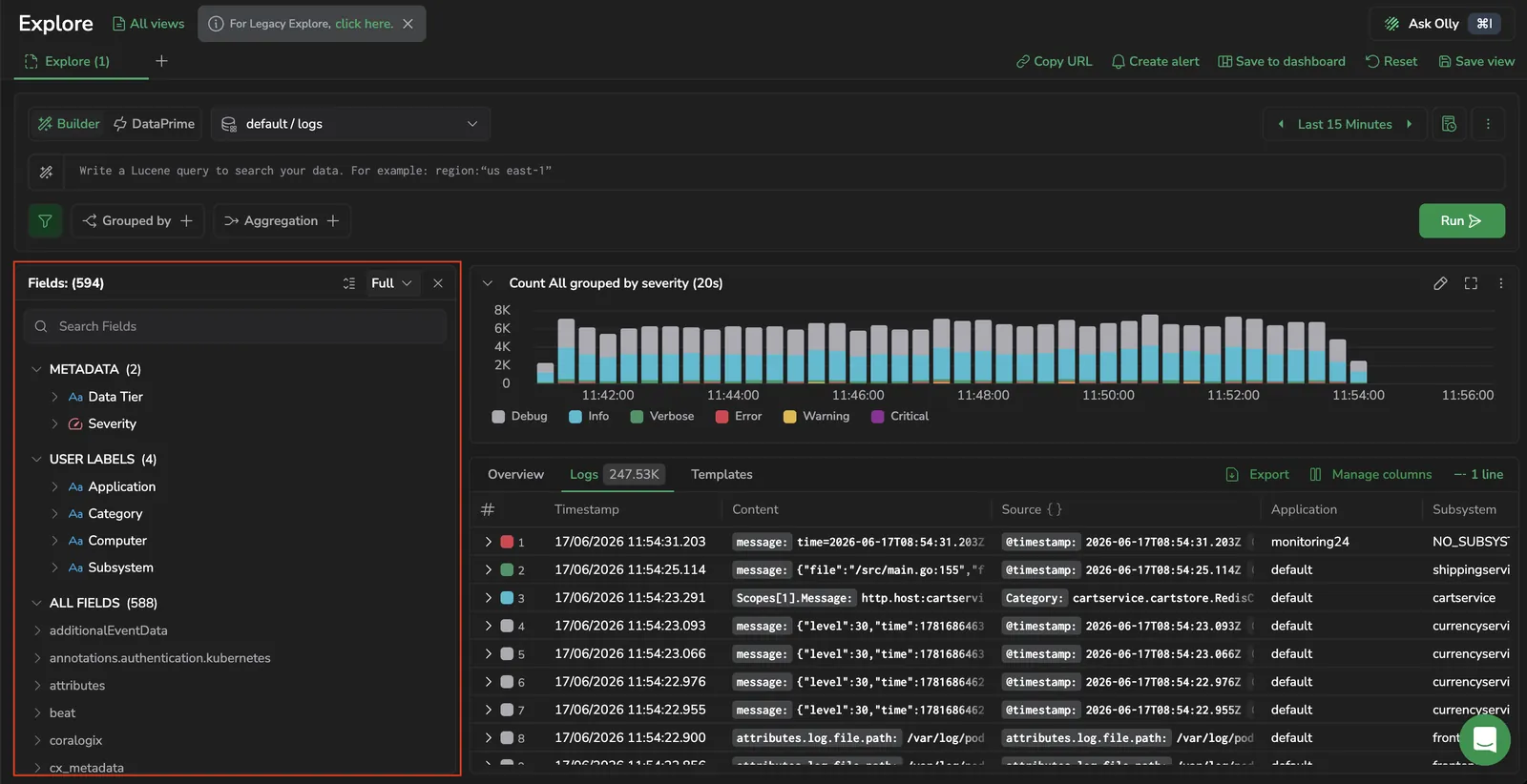Expand log row 1
The height and width of the screenshot is (784, 1527).
point(488,542)
